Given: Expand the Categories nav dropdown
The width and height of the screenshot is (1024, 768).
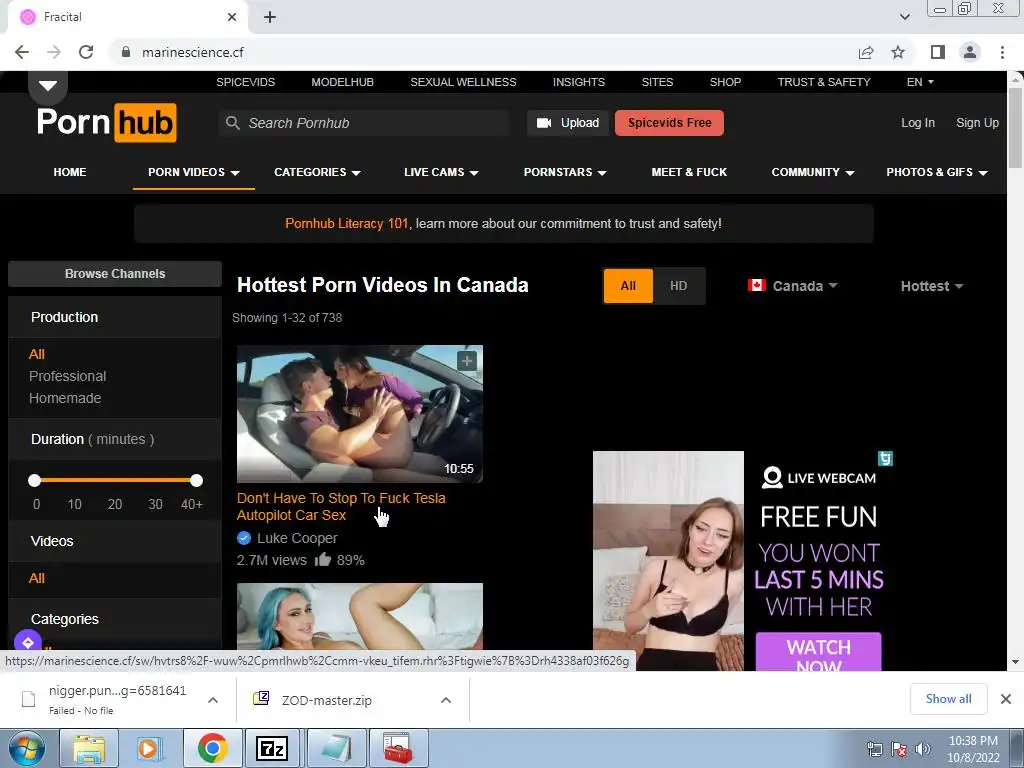Looking at the screenshot, I should point(317,172).
